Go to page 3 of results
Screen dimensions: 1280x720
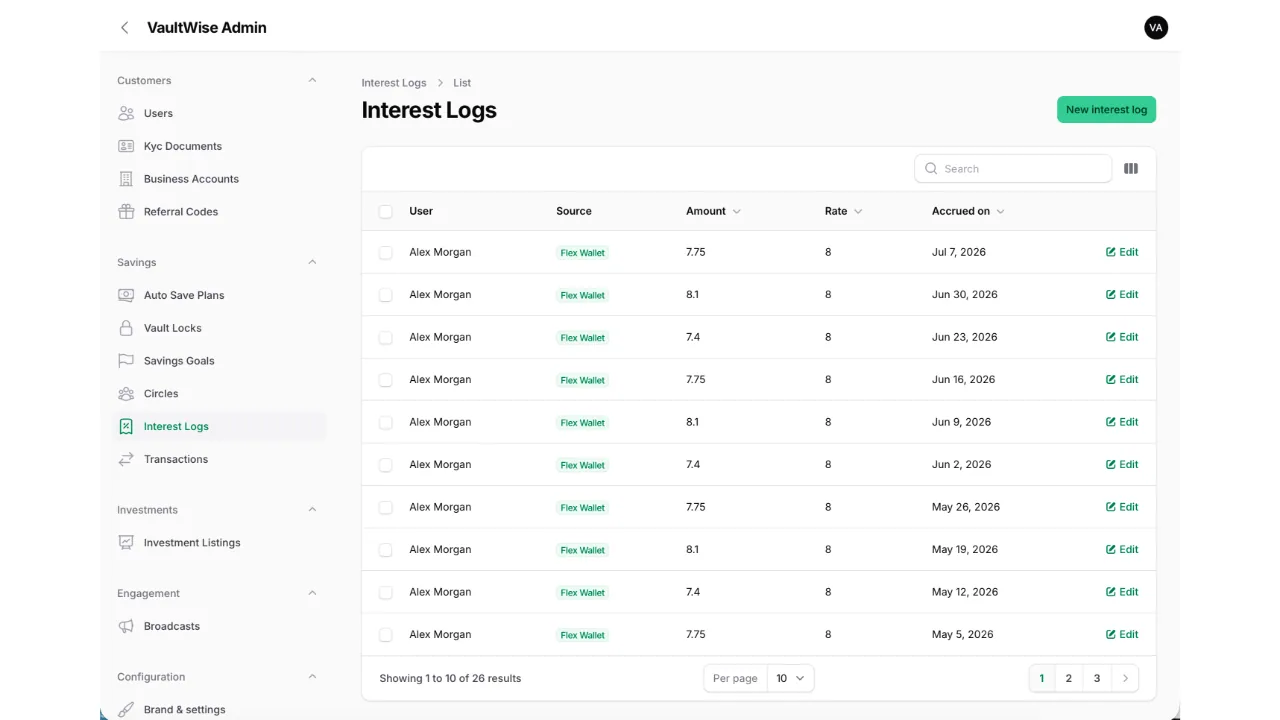point(1097,678)
